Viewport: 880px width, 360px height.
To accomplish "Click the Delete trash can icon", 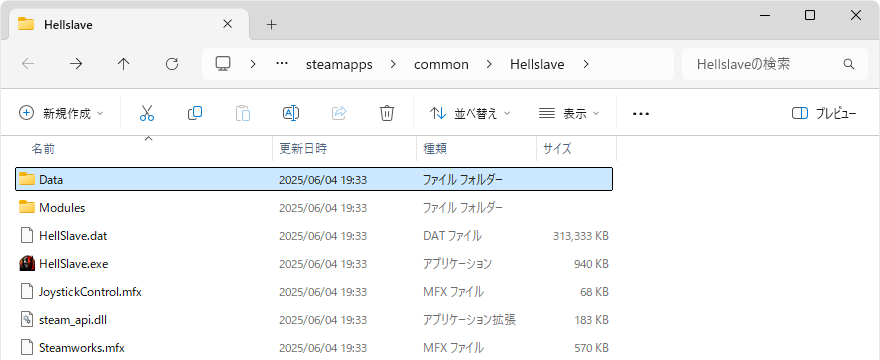I will [387, 113].
